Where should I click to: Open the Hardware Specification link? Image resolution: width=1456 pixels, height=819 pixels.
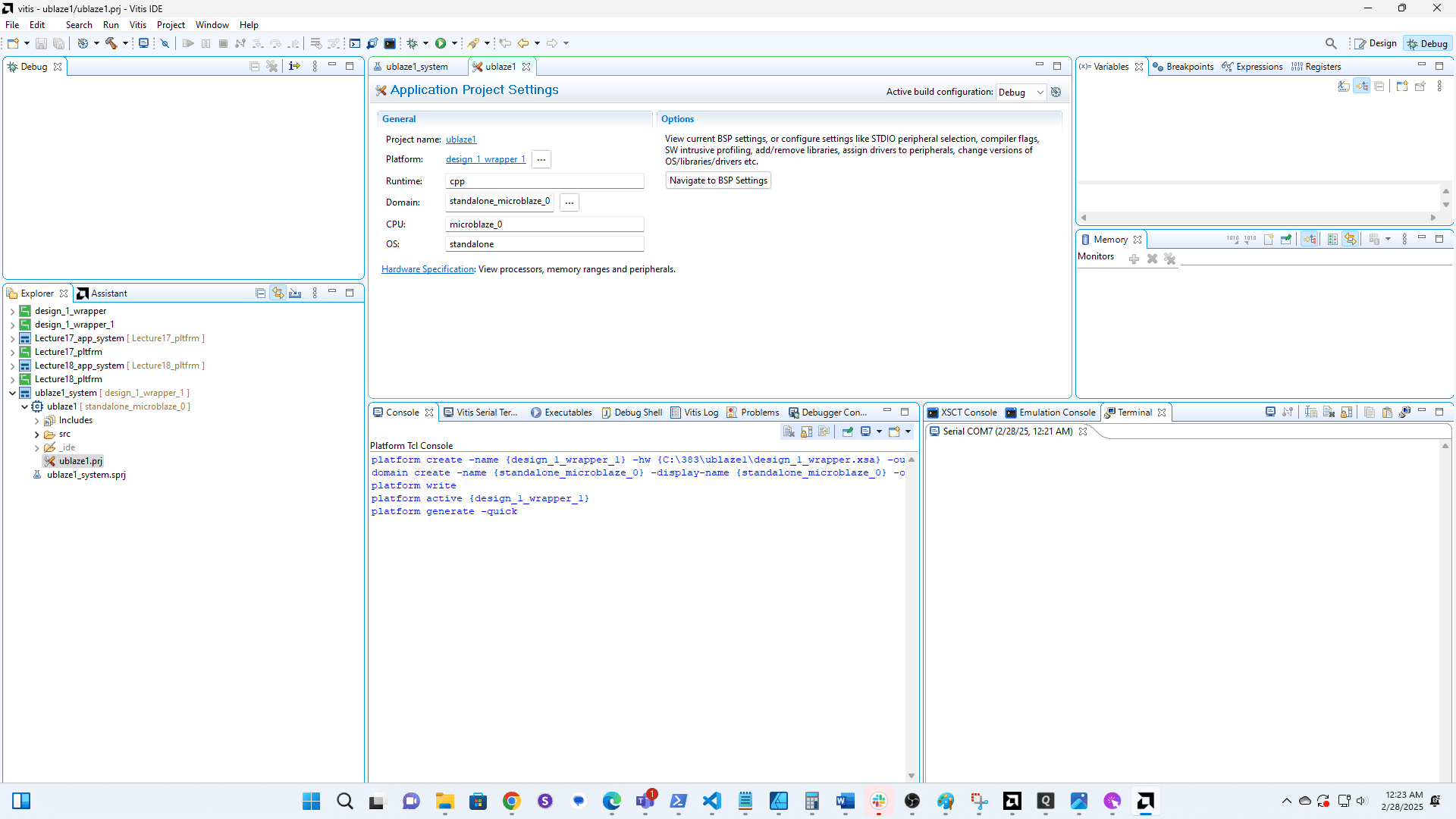(427, 269)
